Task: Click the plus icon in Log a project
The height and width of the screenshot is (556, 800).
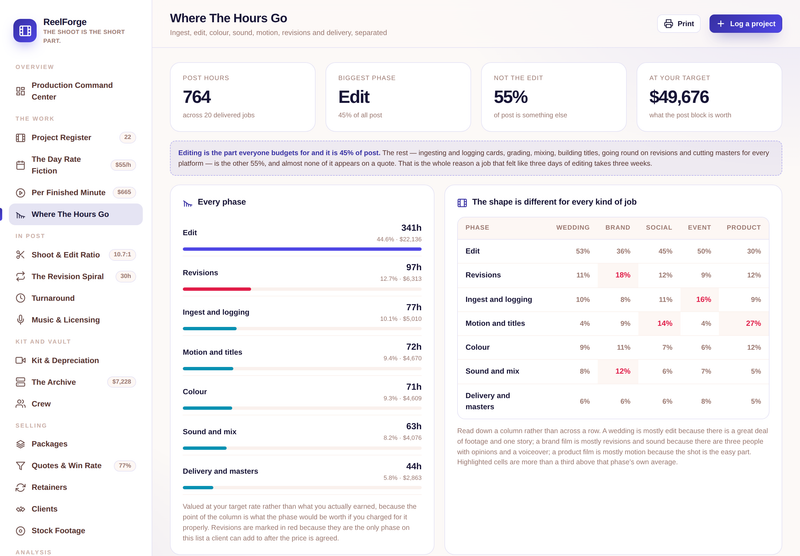Action: [x=720, y=23]
